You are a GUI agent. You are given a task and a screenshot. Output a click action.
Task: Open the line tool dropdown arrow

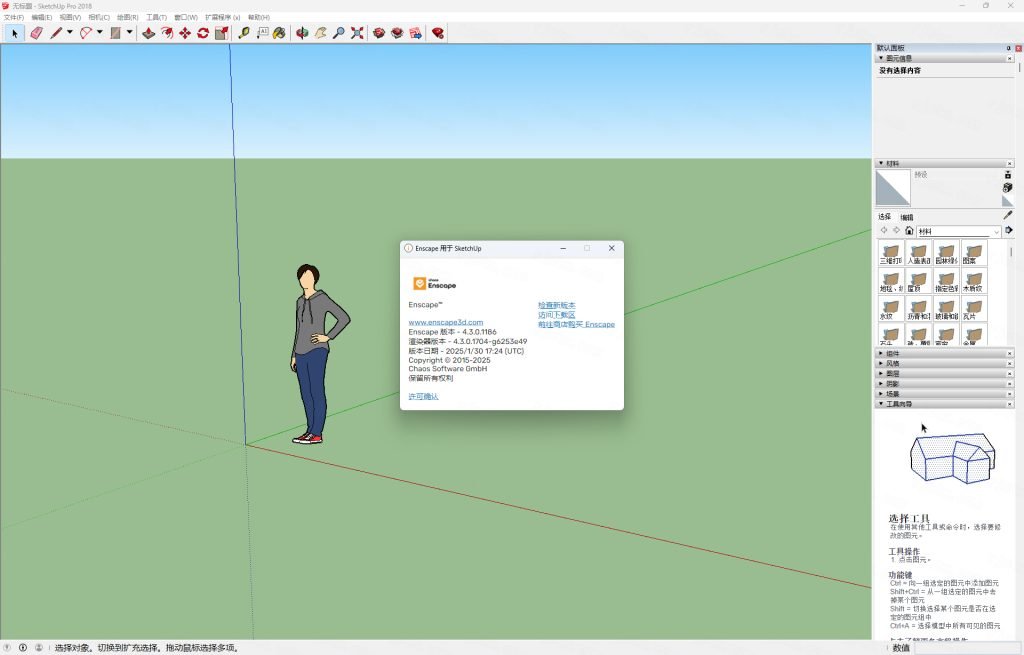click(70, 32)
